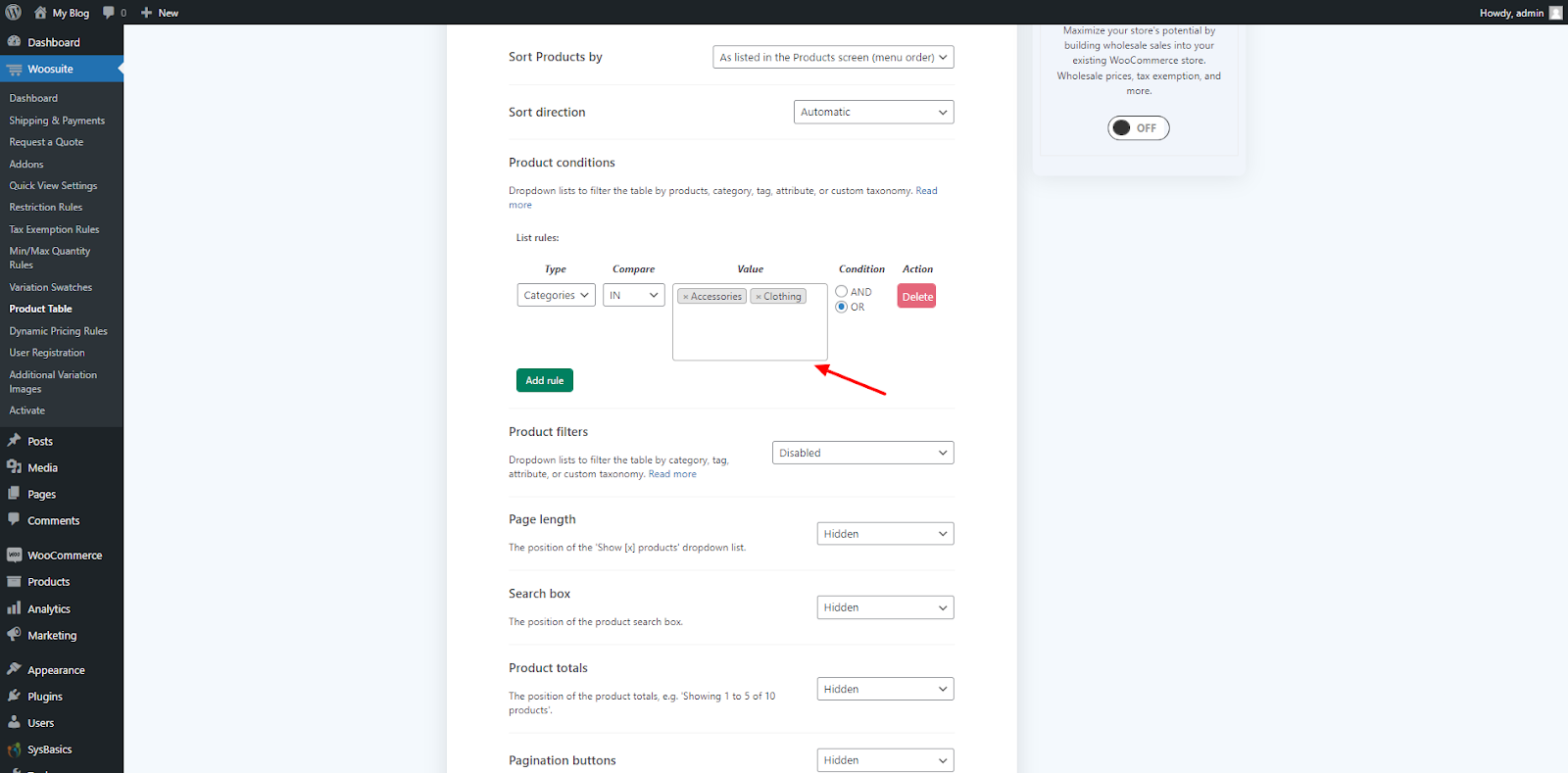This screenshot has width=1568, height=773.
Task: Open the comments bubble icon in admin bar
Action: click(x=109, y=13)
